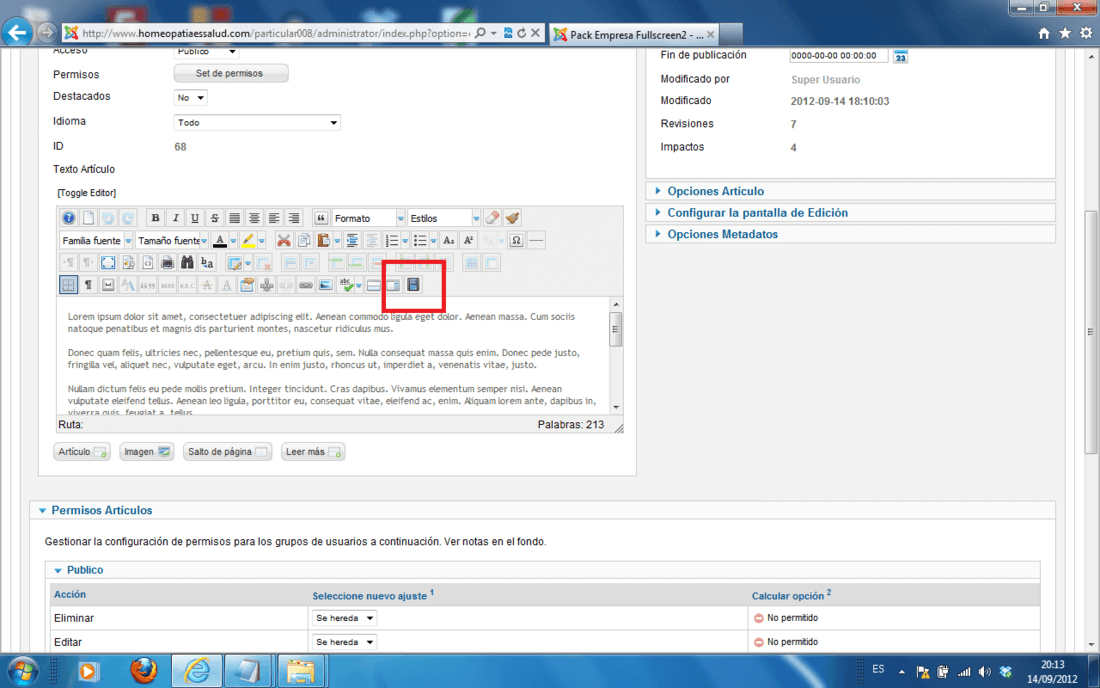
Task: Open the editor help icon
Action: (68, 218)
